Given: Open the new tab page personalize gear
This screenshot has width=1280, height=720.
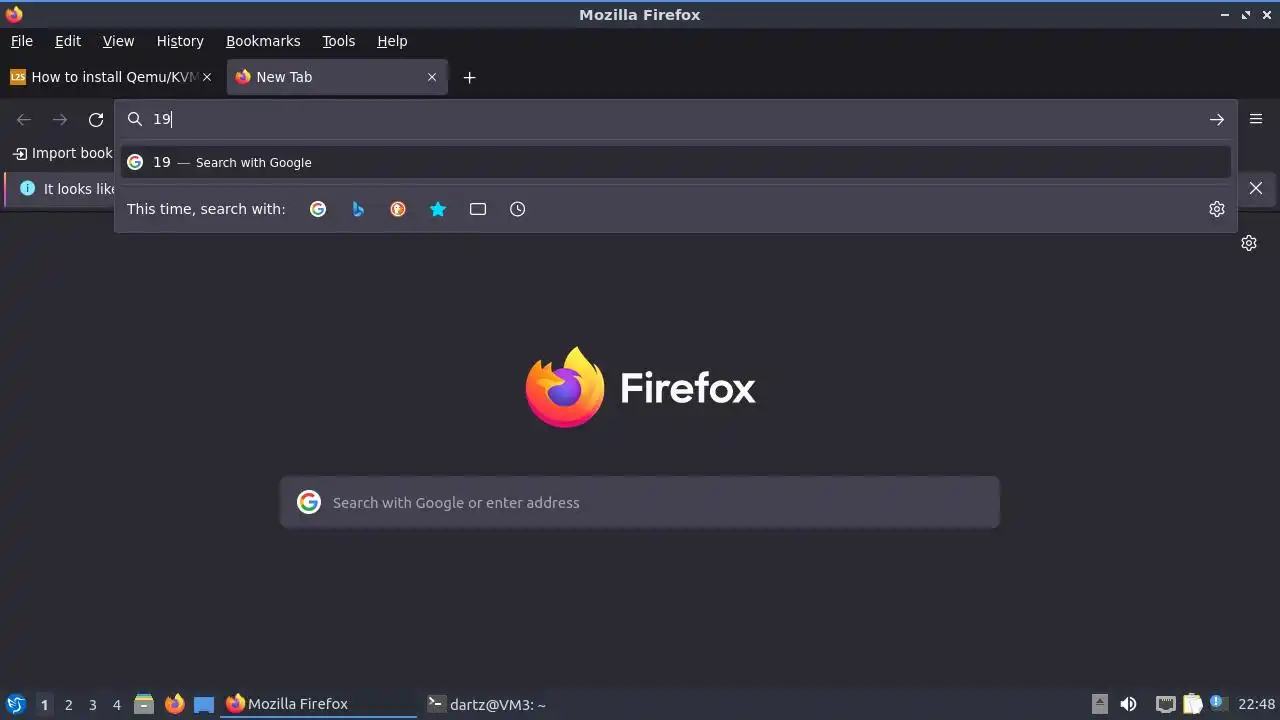Looking at the screenshot, I should [x=1249, y=243].
